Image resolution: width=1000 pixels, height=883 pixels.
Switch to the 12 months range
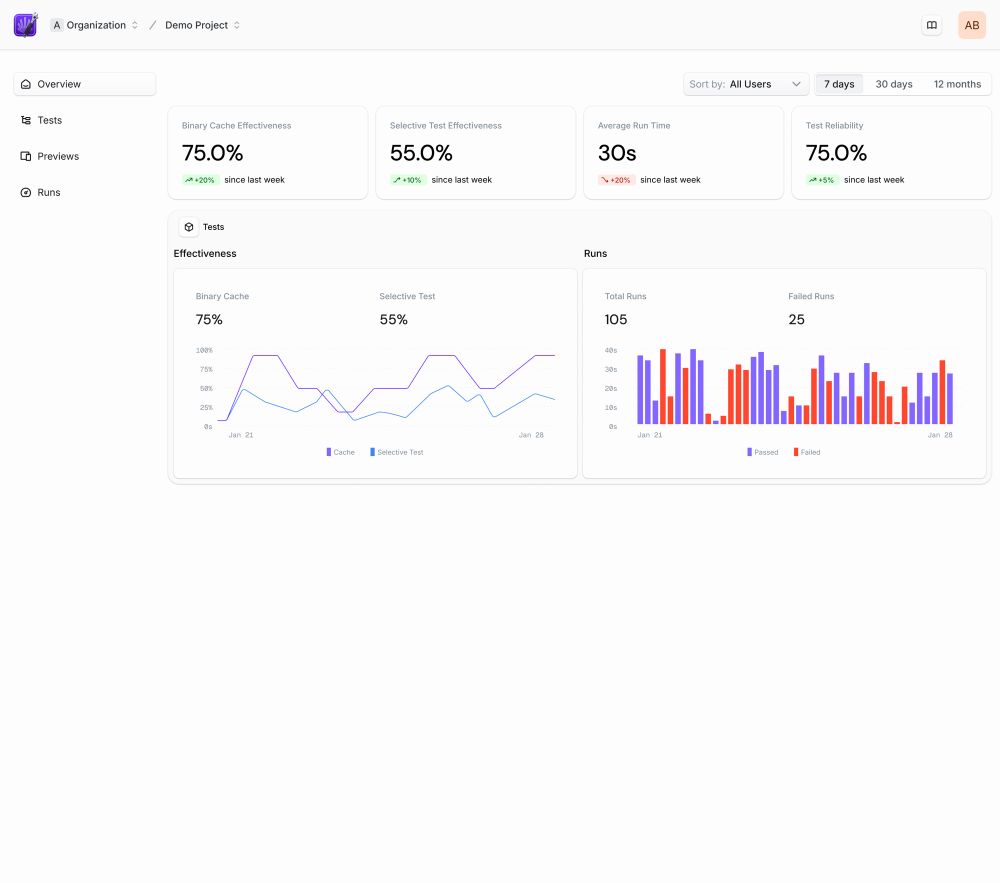(x=957, y=84)
